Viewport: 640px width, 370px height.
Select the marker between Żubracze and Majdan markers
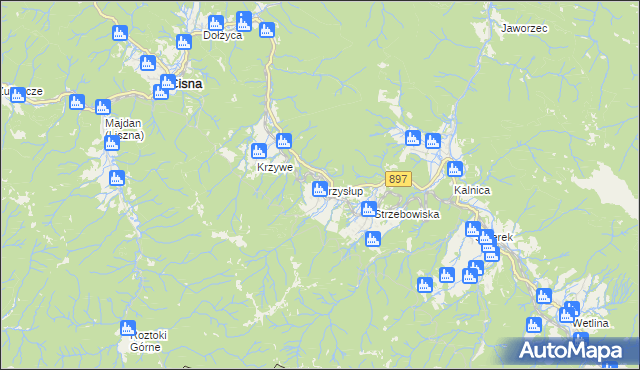click(77, 102)
